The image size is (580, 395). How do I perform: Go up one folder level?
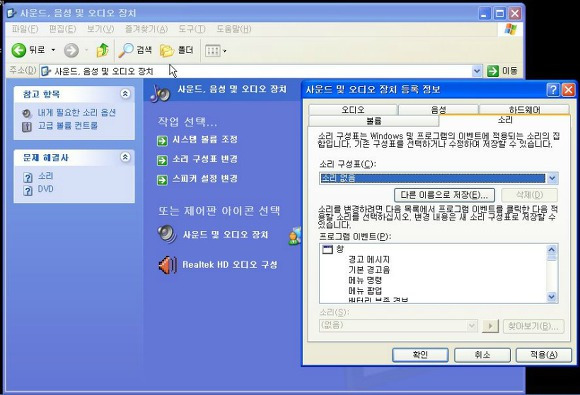(x=102, y=50)
